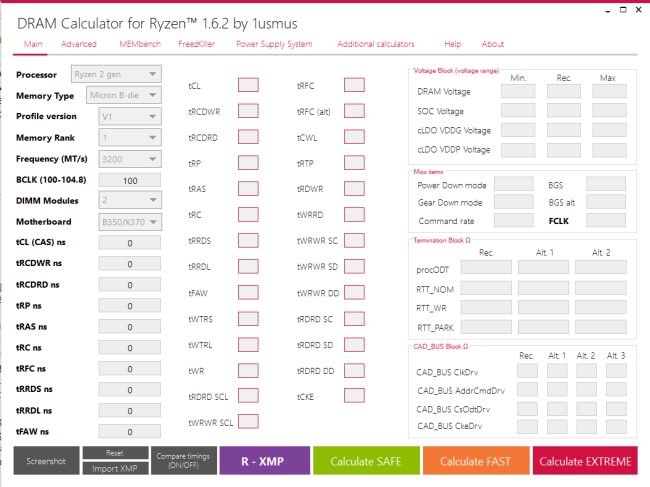The width and height of the screenshot is (650, 487).
Task: Click the tRFC (alt) timing box
Action: pos(354,111)
